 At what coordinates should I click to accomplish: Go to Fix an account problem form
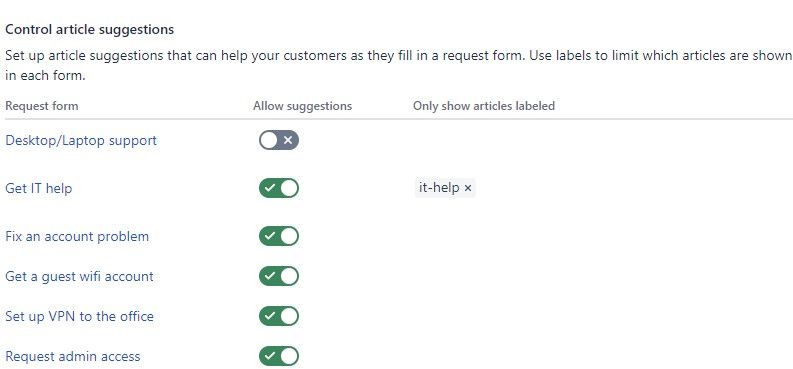(77, 236)
